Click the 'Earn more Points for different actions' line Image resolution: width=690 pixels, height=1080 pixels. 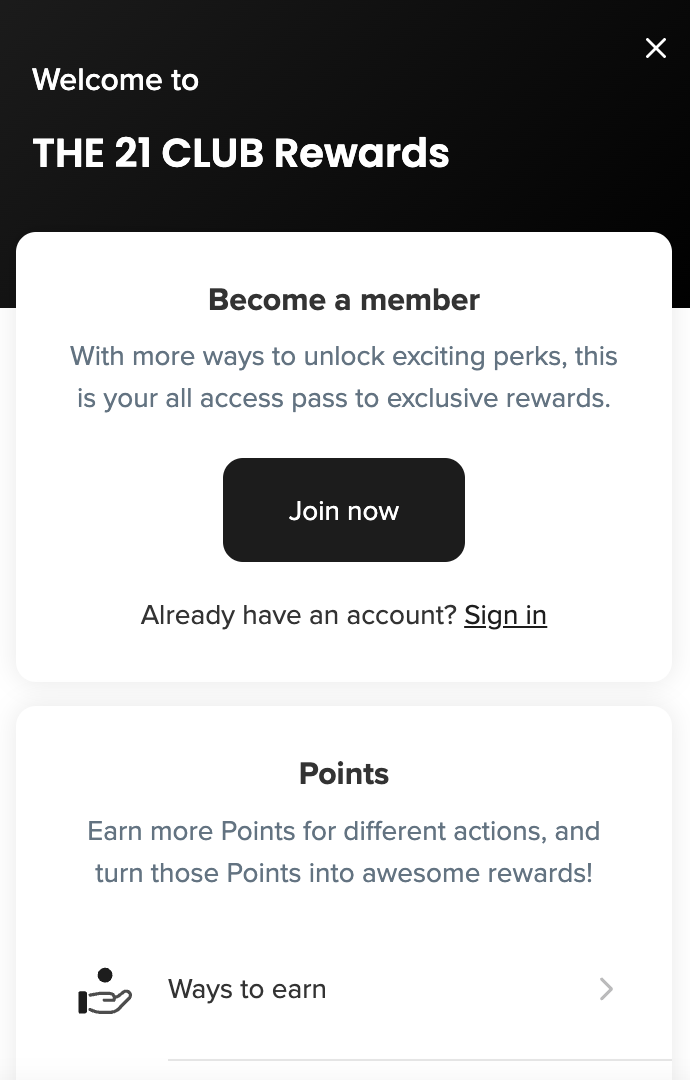pyautogui.click(x=344, y=831)
